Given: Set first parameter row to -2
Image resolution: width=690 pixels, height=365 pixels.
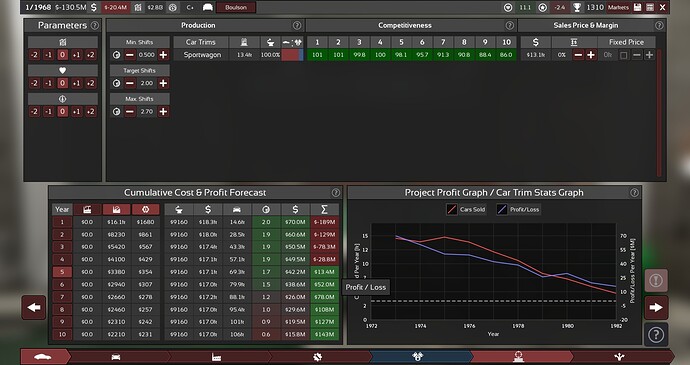Looking at the screenshot, I should [34, 55].
